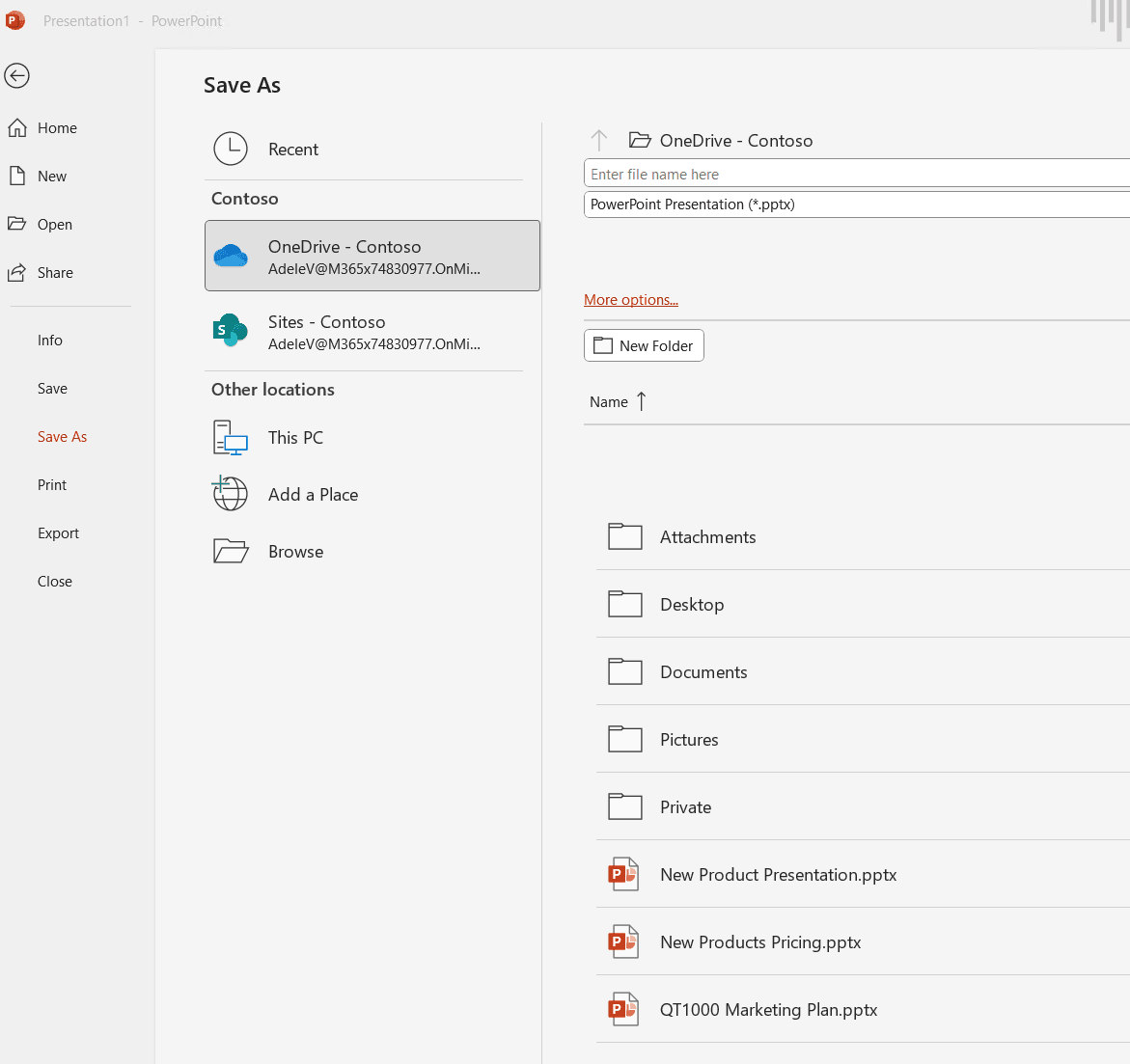Open the Attachments folder
The width and height of the screenshot is (1130, 1064).
(x=707, y=537)
